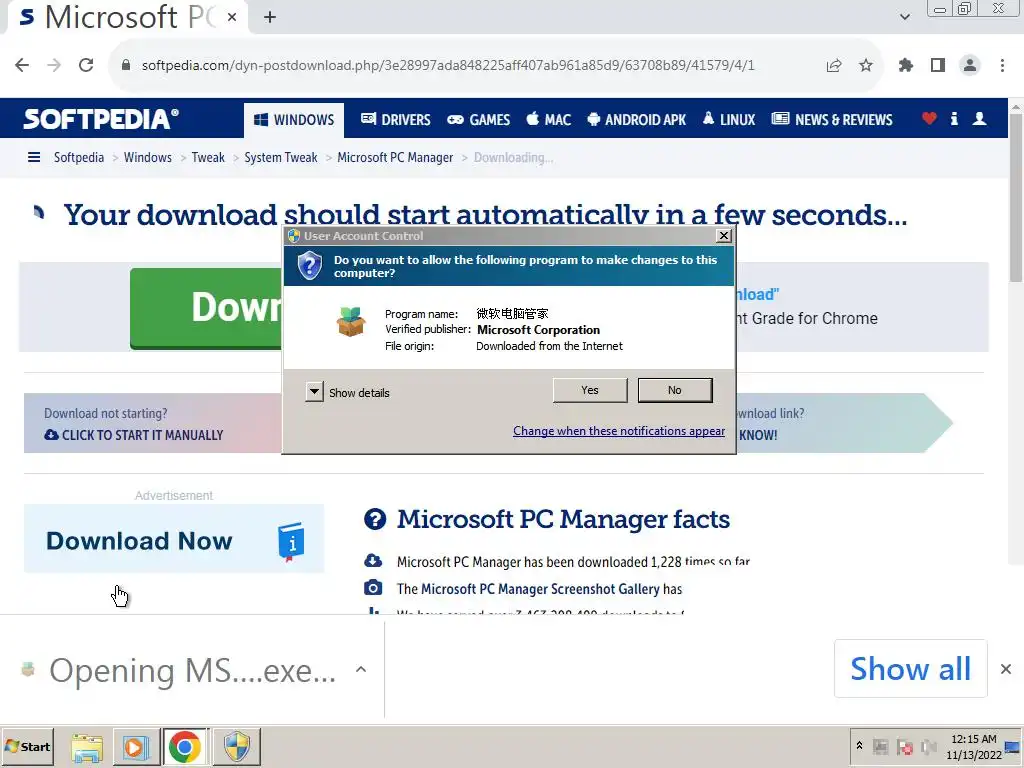Viewport: 1024px width, 768px height.
Task: Show all downloads
Action: (910, 669)
